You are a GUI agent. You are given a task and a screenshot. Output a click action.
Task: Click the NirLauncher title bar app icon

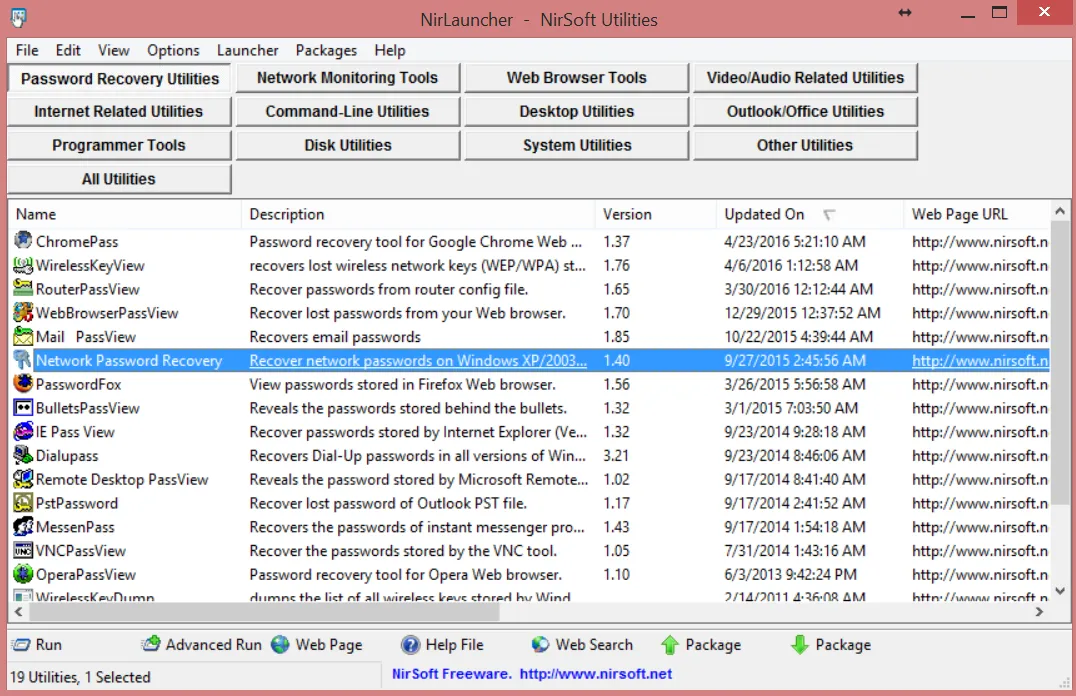click(x=19, y=18)
